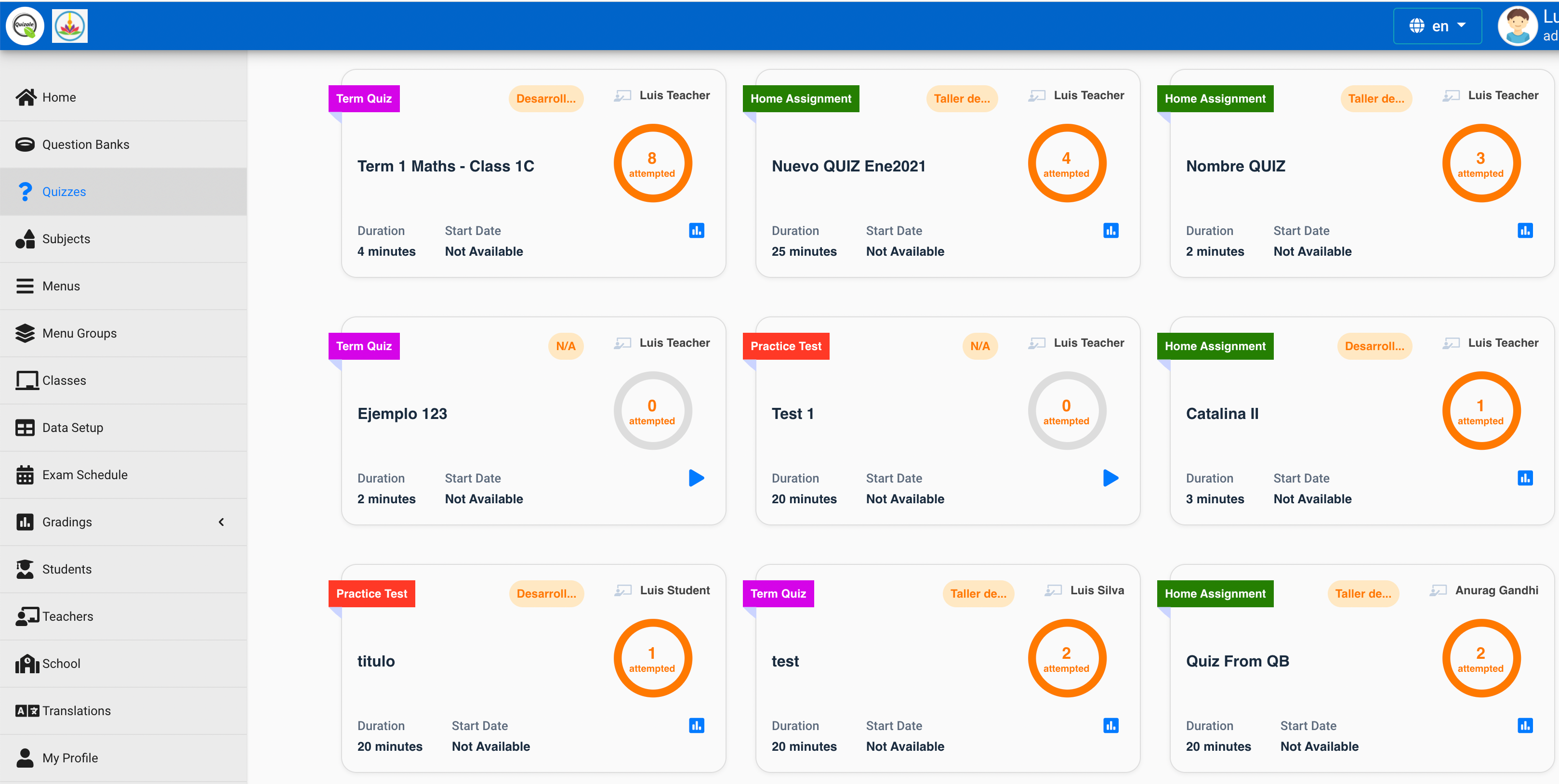The width and height of the screenshot is (1559, 784).
Task: Click 3 attempted circle on Nombre QUIZ
Action: [1481, 163]
